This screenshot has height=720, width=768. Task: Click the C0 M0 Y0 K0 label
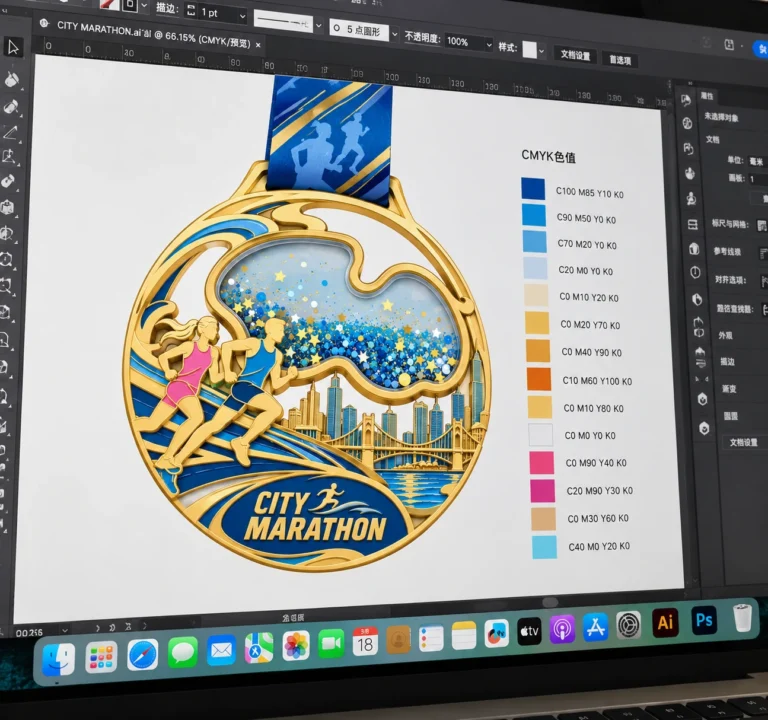[590, 435]
